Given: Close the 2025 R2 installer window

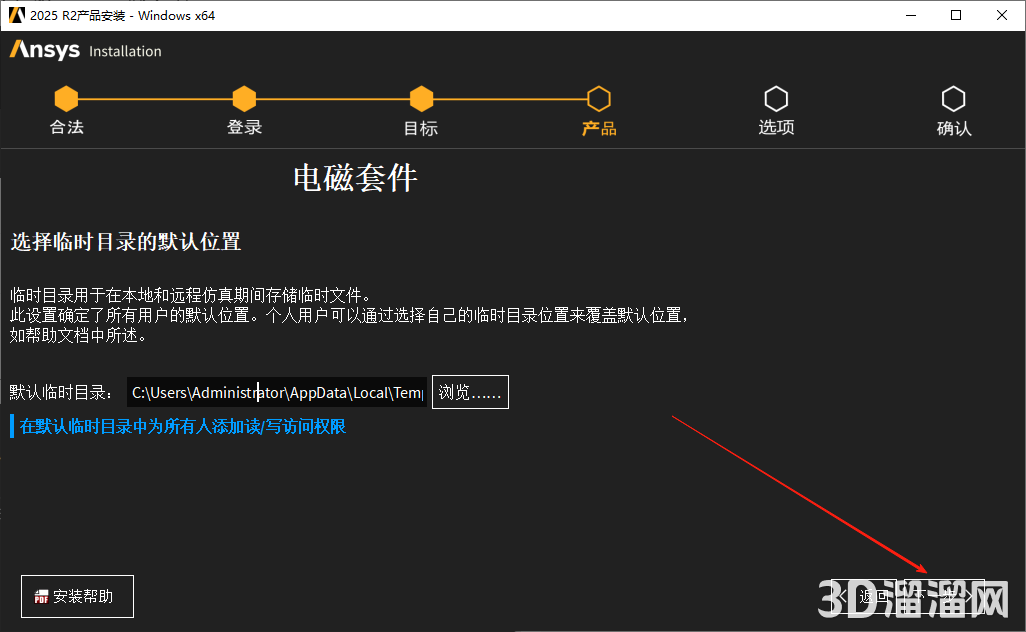Looking at the screenshot, I should [x=1002, y=15].
